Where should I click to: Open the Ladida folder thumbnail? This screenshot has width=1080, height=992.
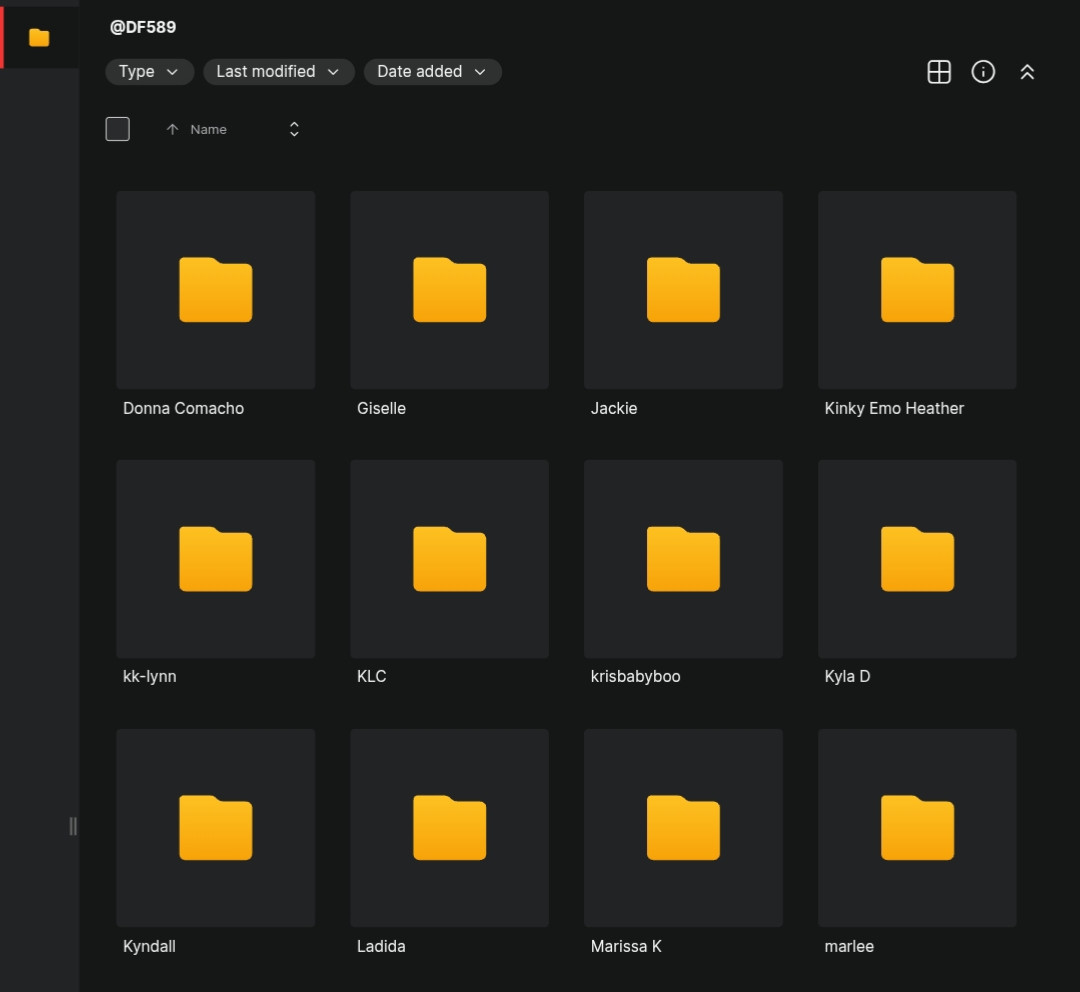pos(449,828)
